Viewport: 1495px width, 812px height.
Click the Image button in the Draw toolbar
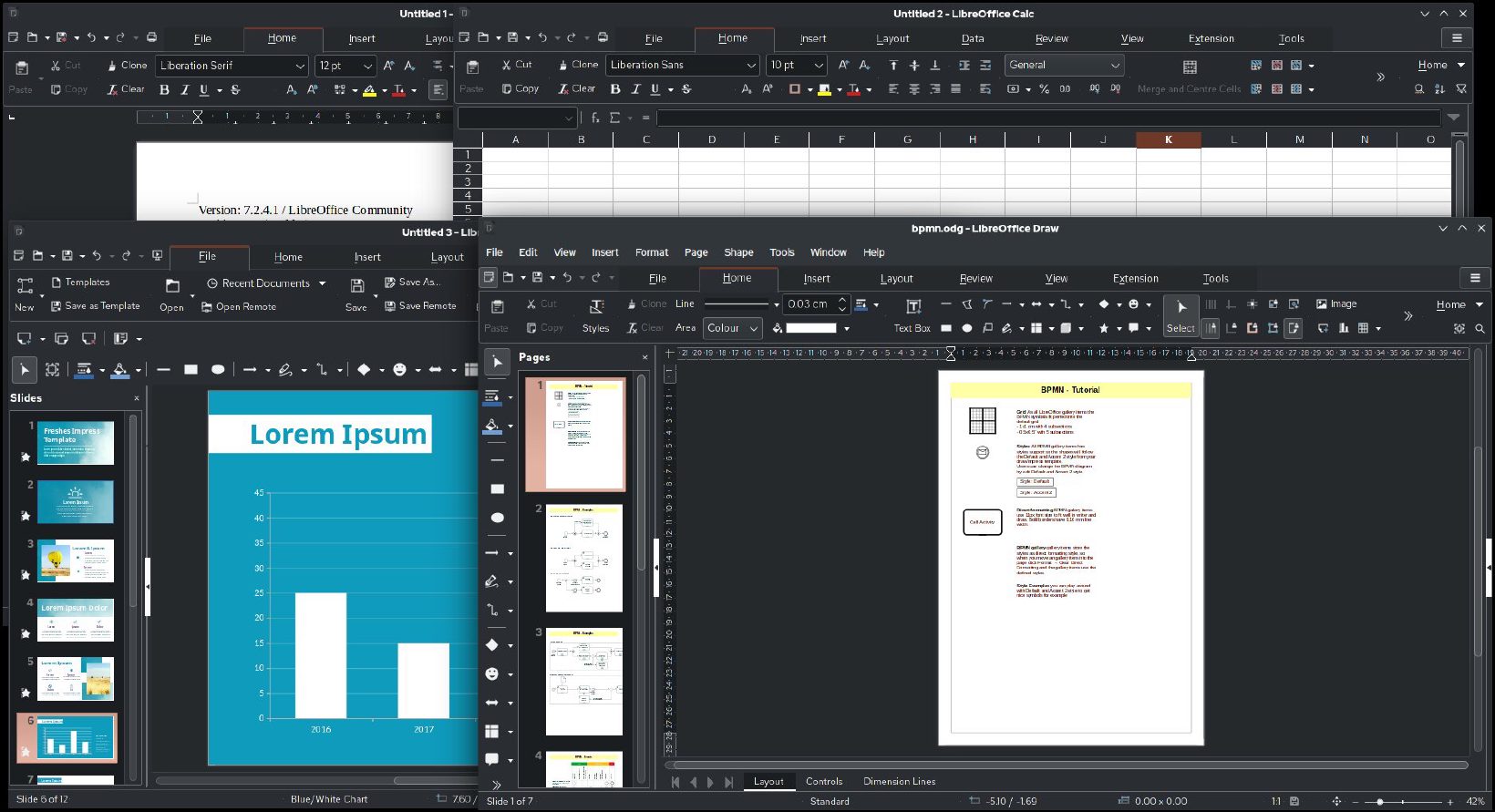pyautogui.click(x=1336, y=303)
